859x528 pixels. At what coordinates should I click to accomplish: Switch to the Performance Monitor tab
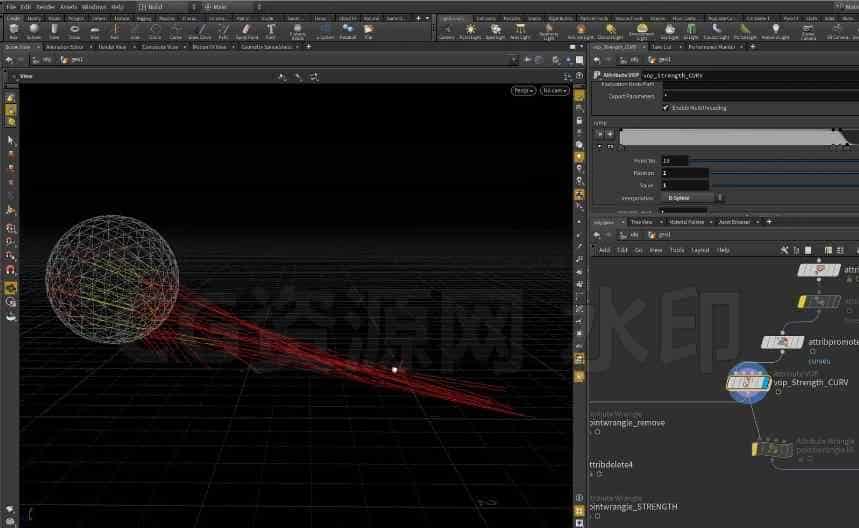712,47
